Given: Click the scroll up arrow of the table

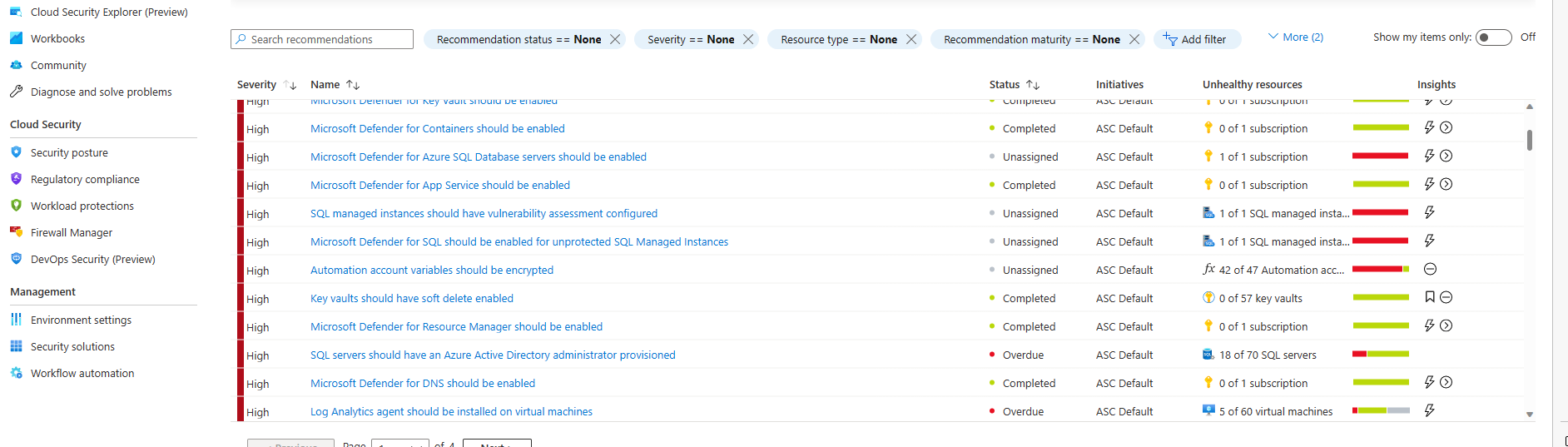Looking at the screenshot, I should tap(1530, 107).
